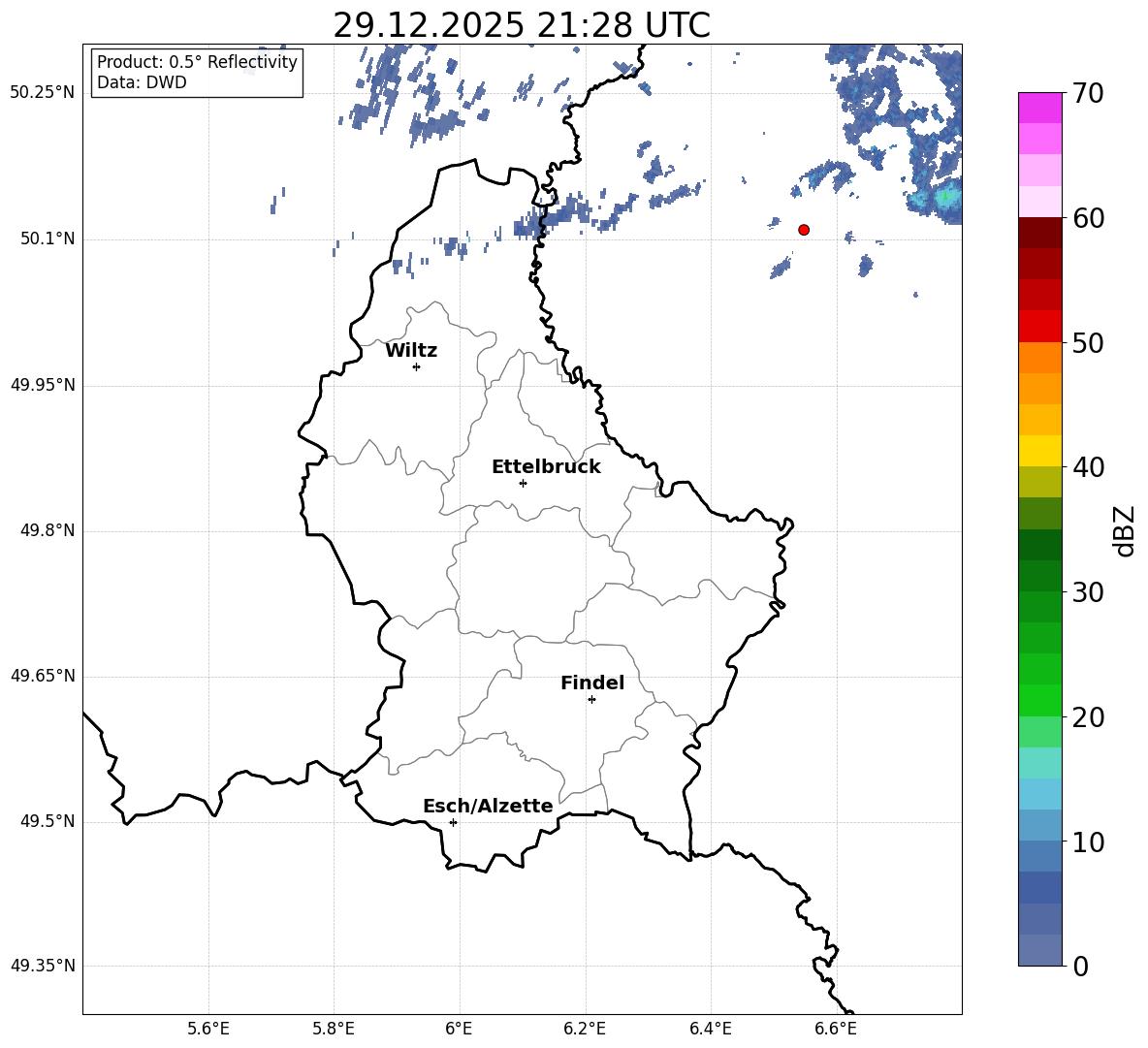Click the 30 tick on the colorbar

click(1088, 592)
